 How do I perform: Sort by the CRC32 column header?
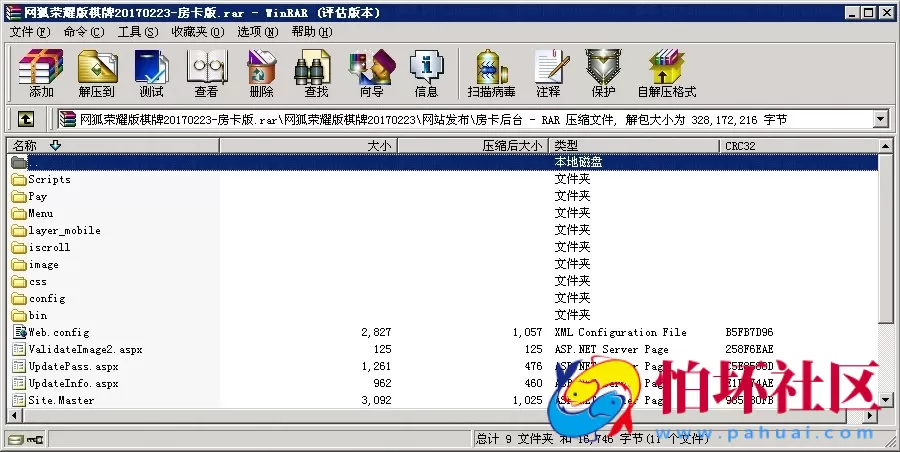pyautogui.click(x=798, y=146)
